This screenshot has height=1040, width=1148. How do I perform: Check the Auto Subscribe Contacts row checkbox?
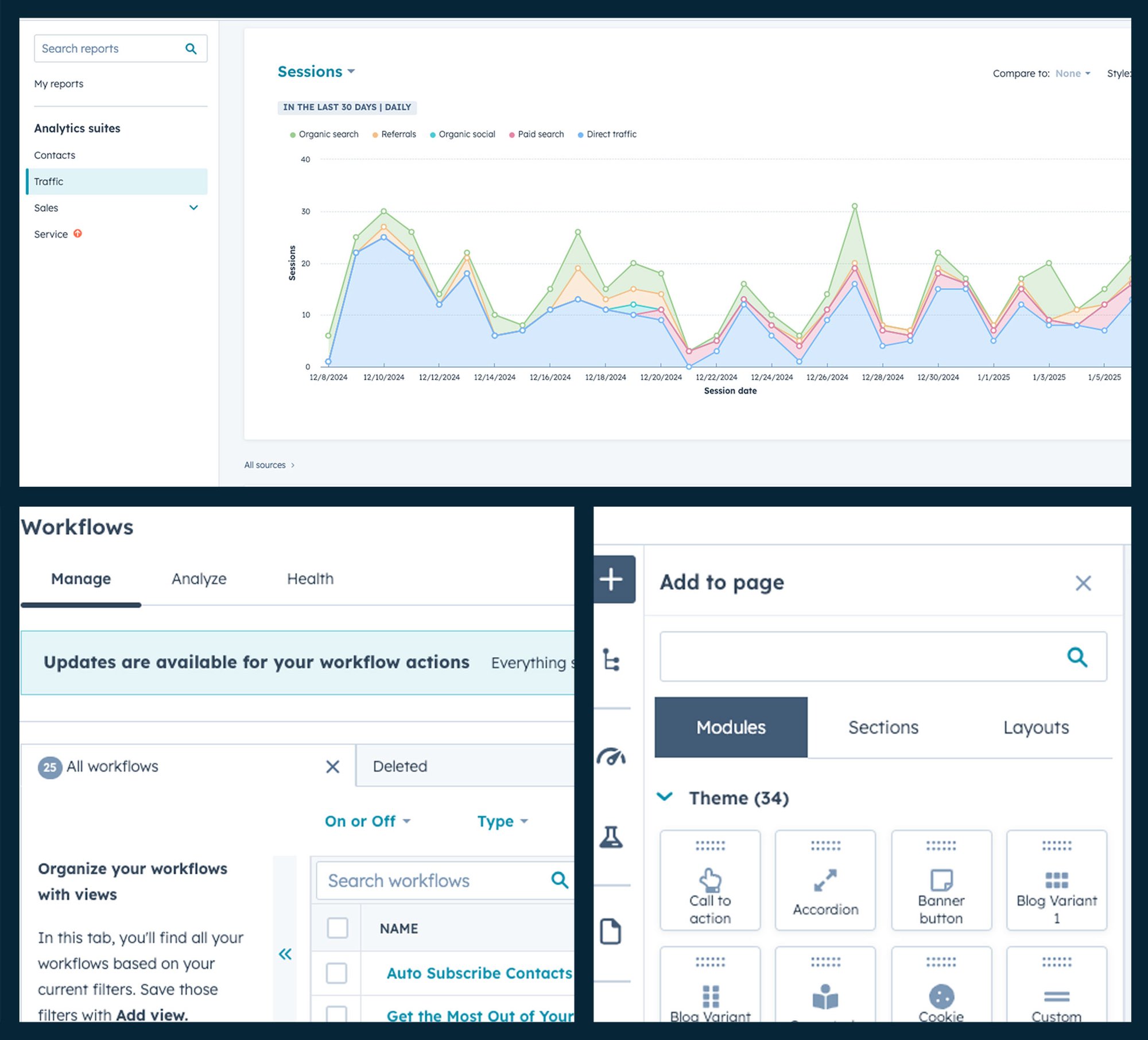[x=336, y=973]
